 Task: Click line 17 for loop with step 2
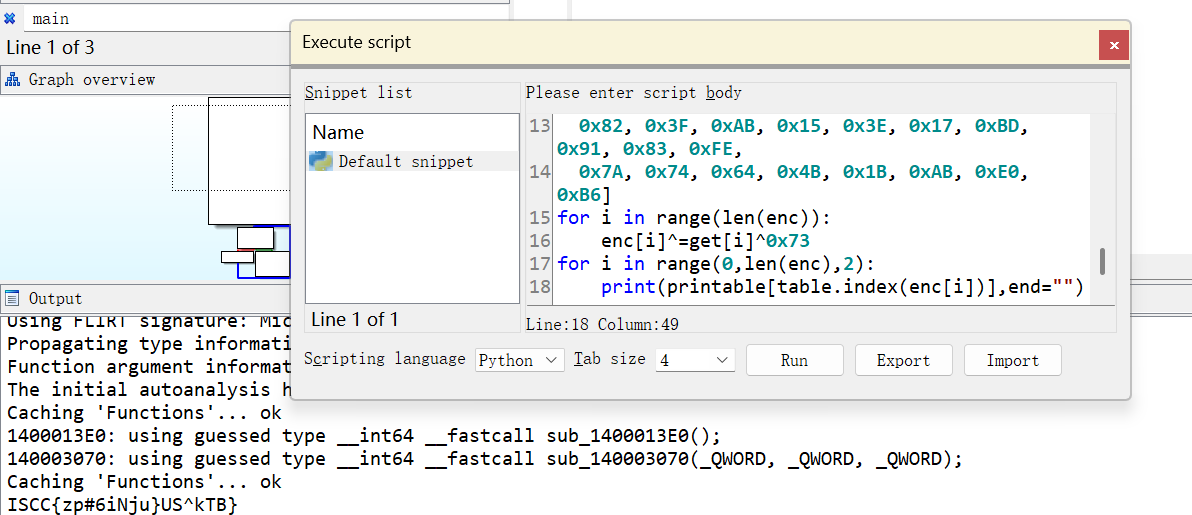716,264
